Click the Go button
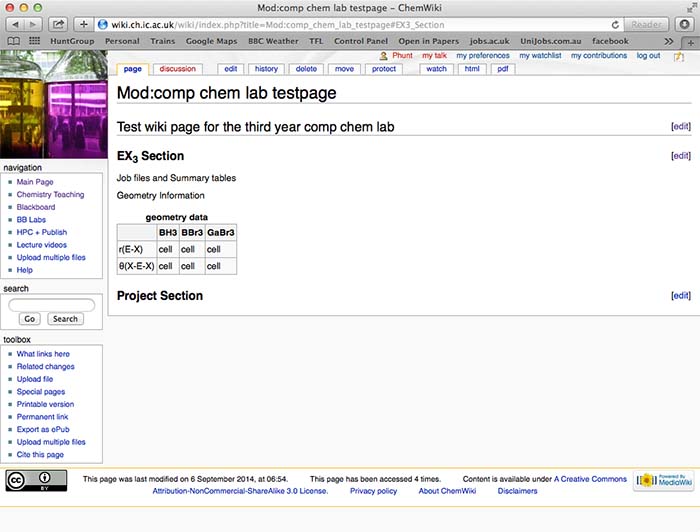 (x=29, y=319)
